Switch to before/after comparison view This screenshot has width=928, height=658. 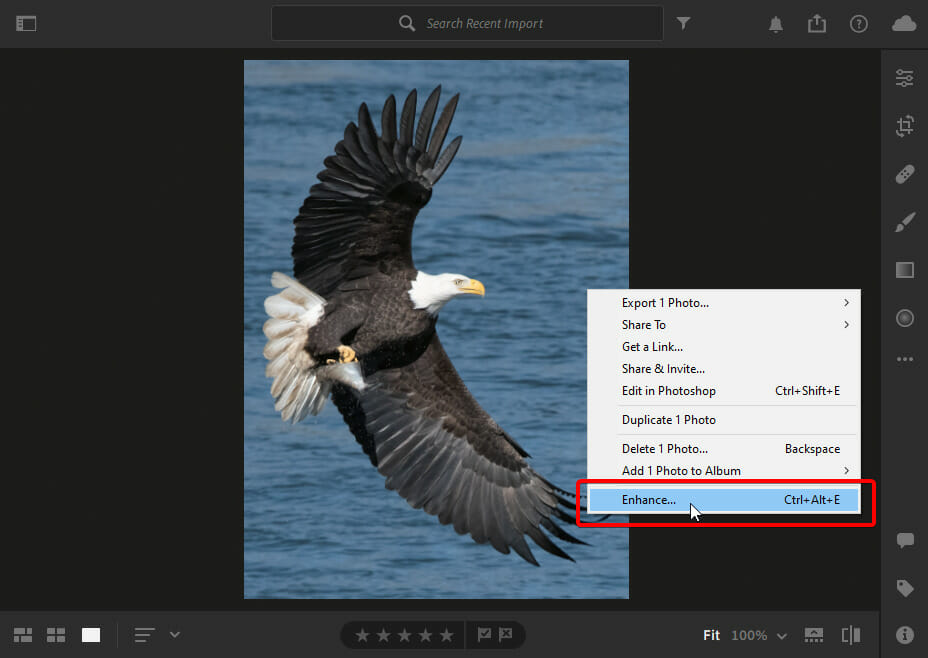pos(850,634)
